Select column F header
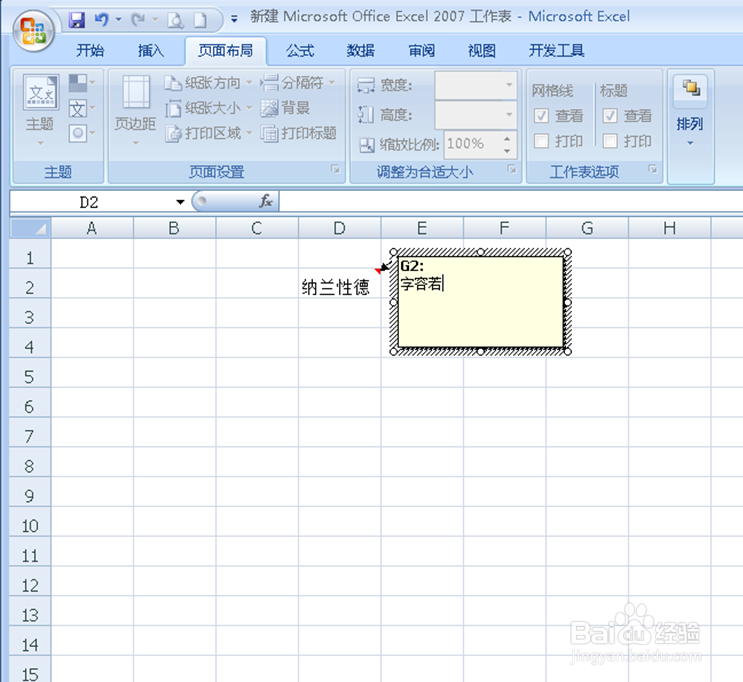The image size is (743, 682). click(505, 228)
